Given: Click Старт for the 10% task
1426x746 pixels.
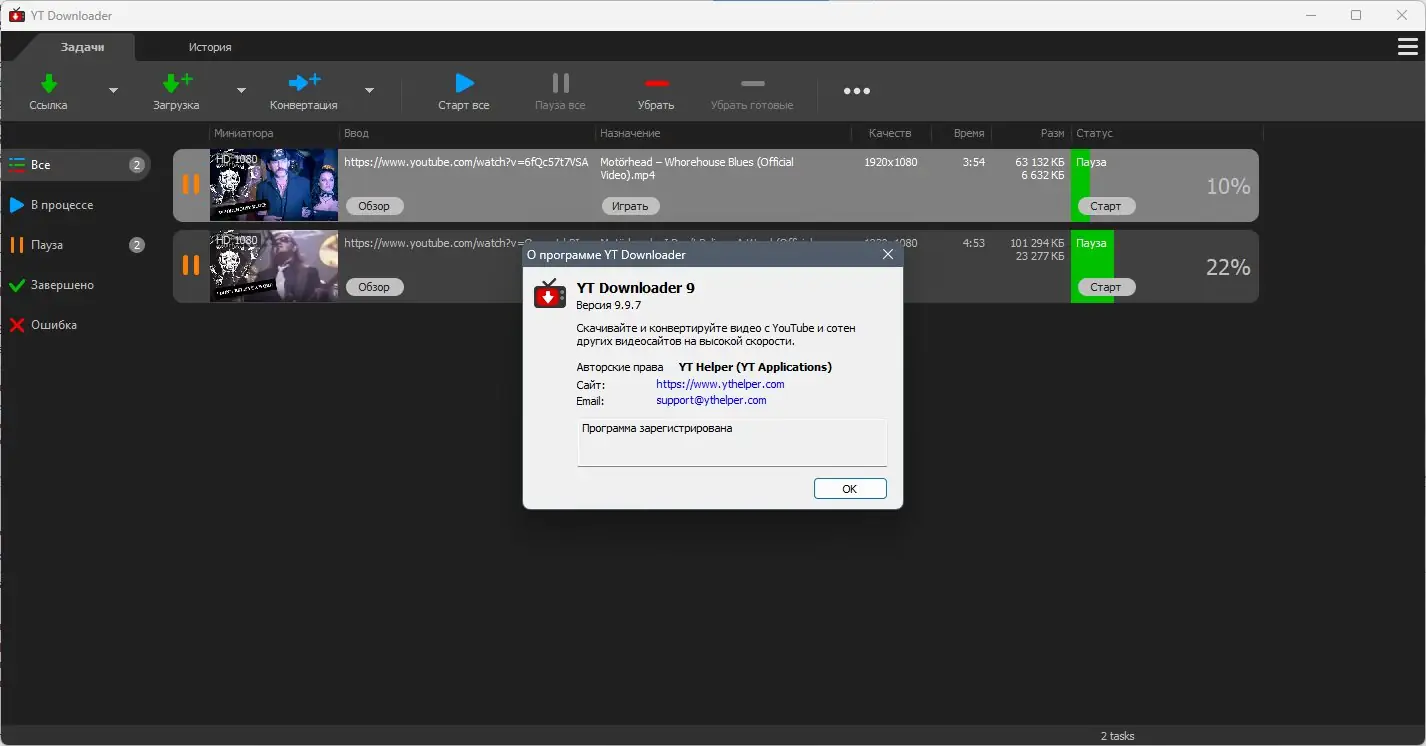Looking at the screenshot, I should pos(1106,206).
